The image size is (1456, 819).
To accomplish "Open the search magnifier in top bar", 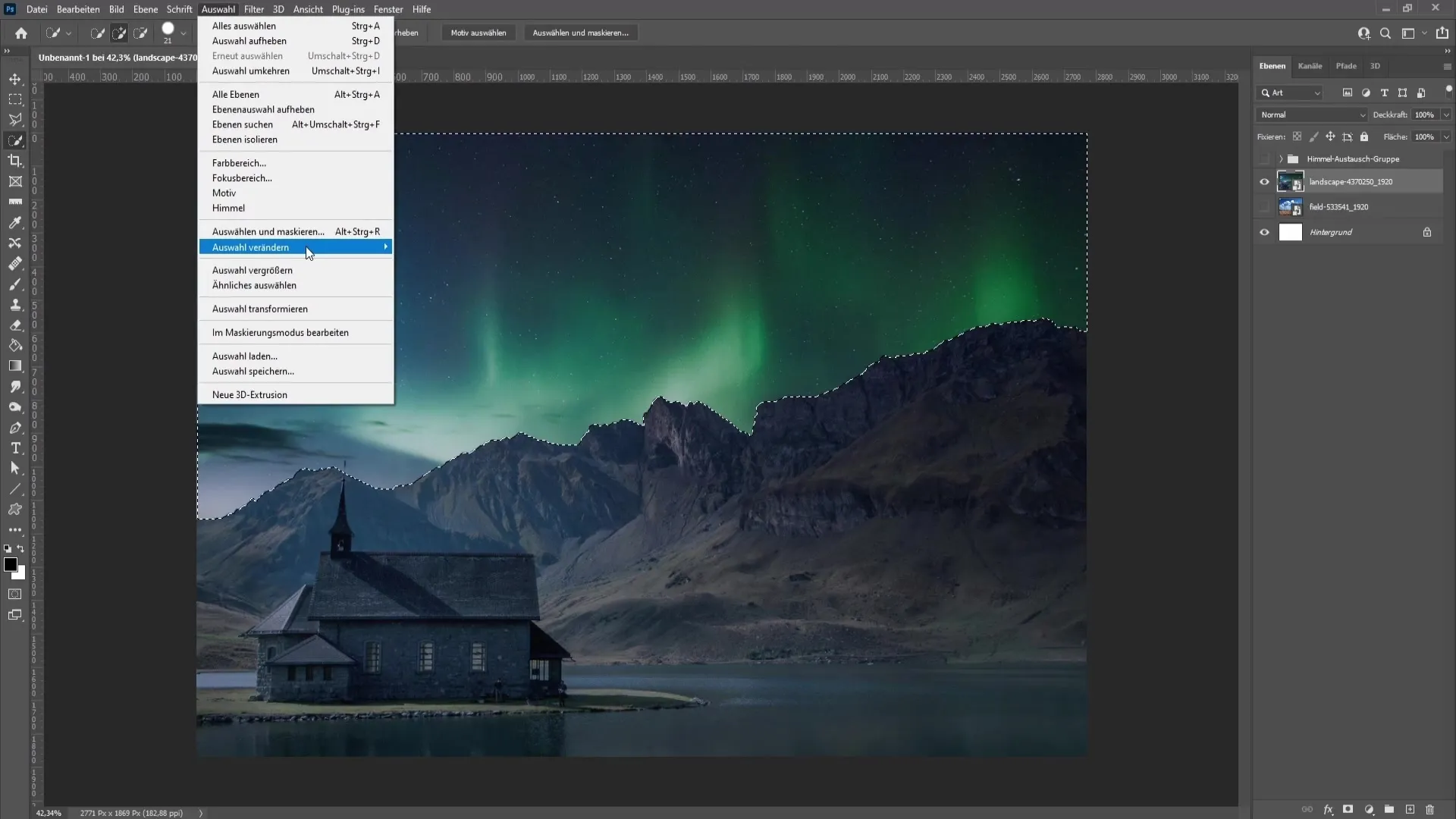I will pos(1385,33).
